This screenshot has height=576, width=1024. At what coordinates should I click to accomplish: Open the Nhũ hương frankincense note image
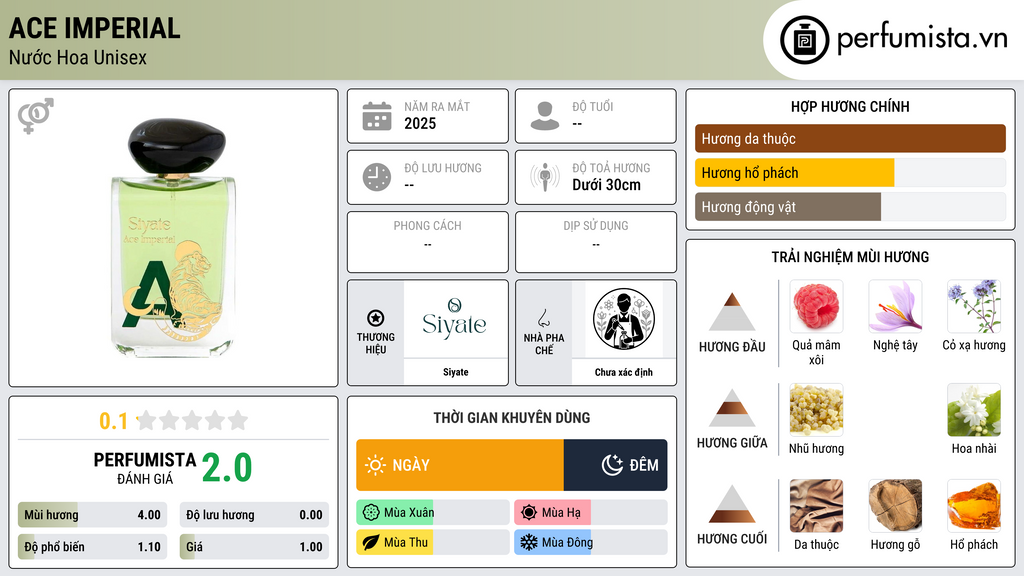pyautogui.click(x=816, y=409)
